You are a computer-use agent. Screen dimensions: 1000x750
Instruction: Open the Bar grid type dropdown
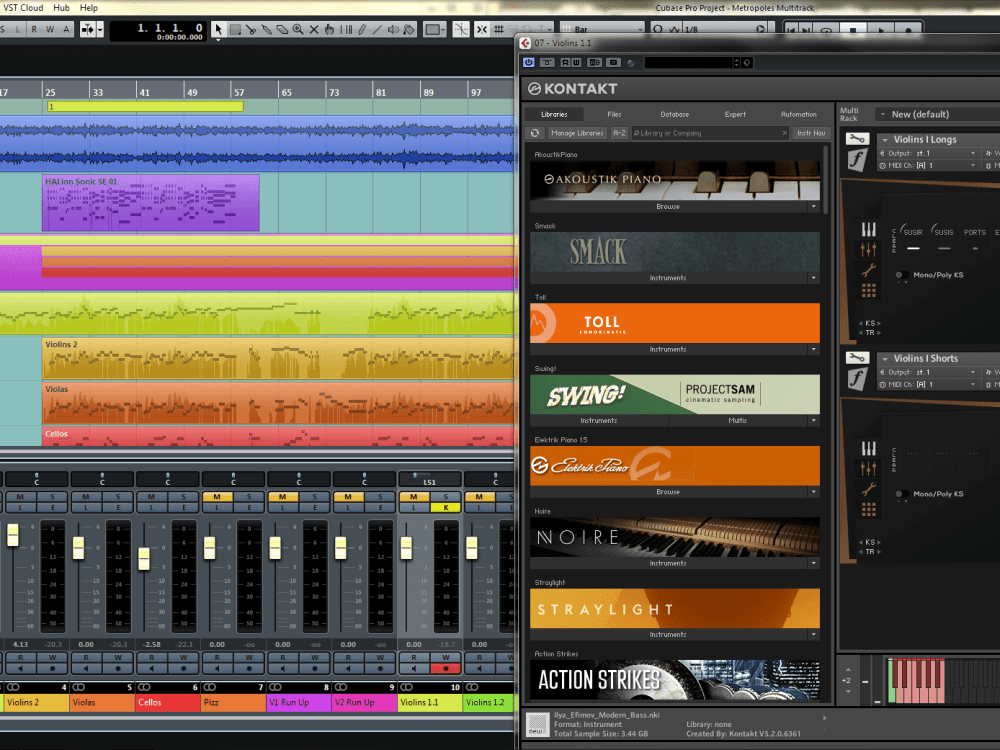point(603,29)
